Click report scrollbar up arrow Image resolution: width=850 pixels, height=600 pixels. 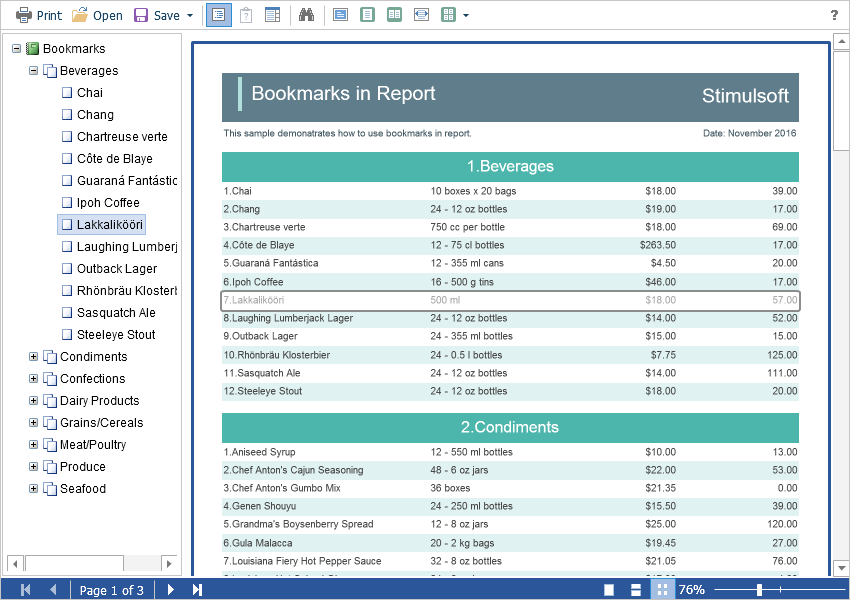(841, 41)
